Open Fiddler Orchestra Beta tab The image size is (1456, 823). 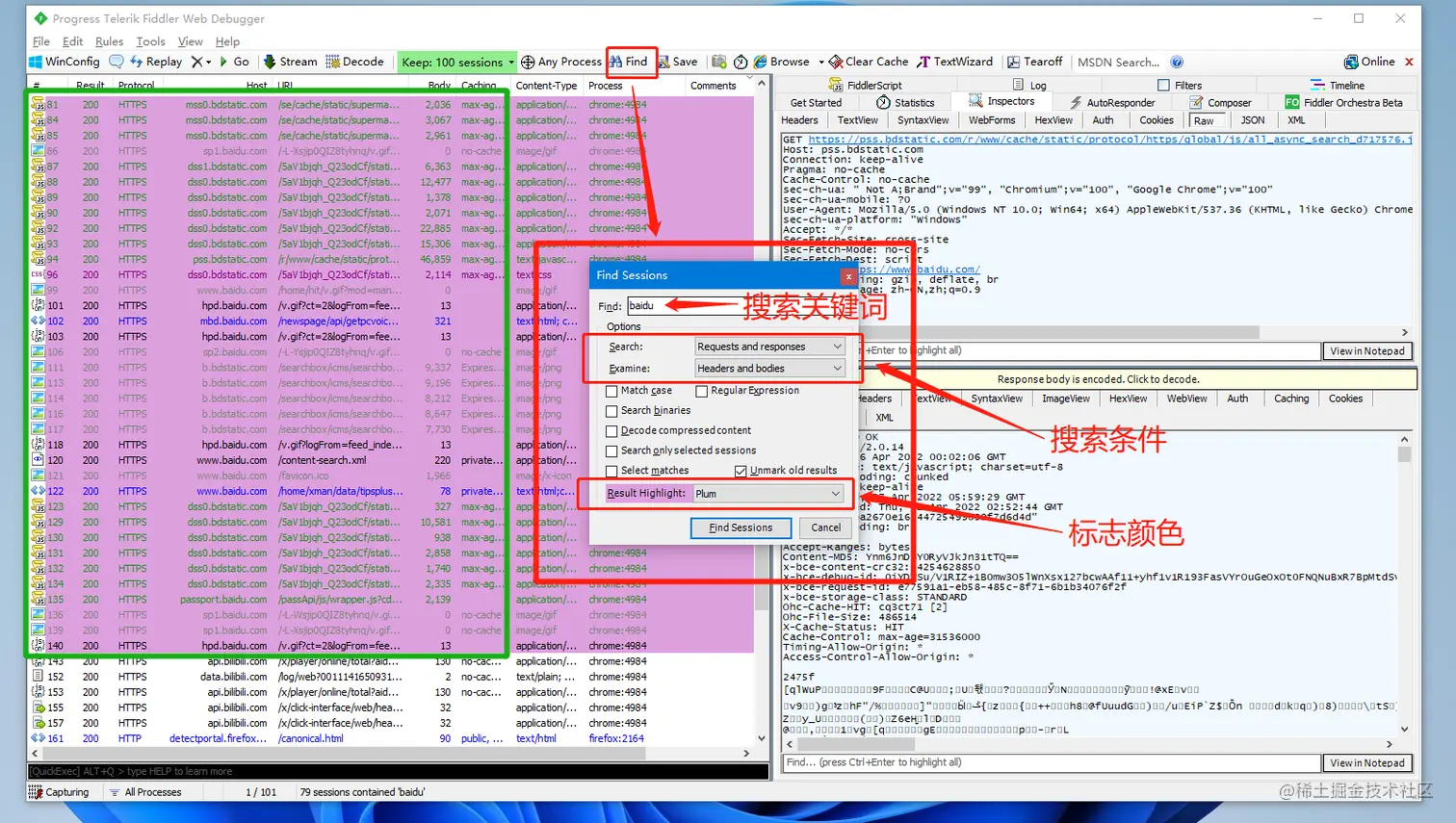[1343, 102]
